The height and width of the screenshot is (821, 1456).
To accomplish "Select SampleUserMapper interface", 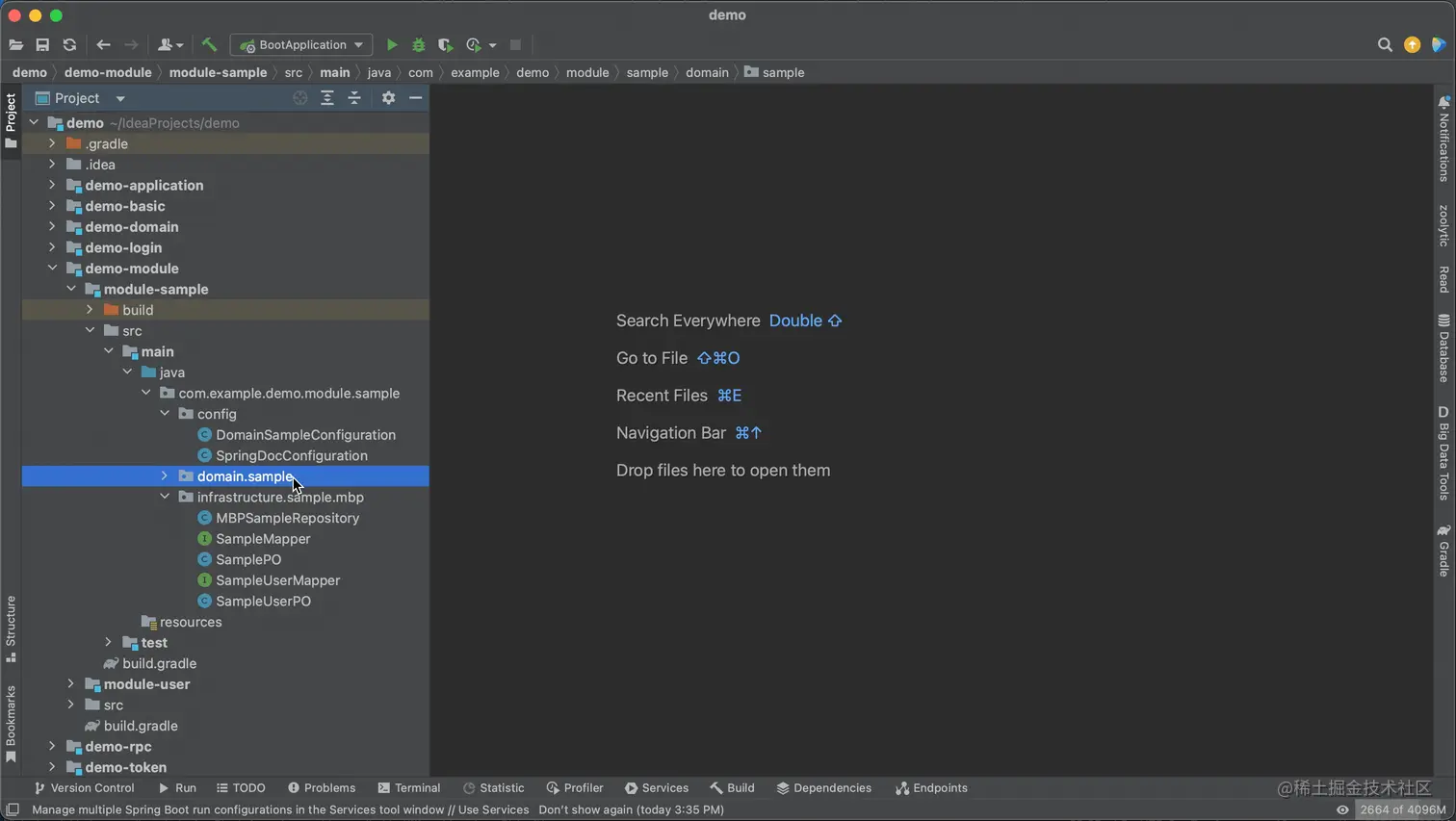I will click(277, 580).
